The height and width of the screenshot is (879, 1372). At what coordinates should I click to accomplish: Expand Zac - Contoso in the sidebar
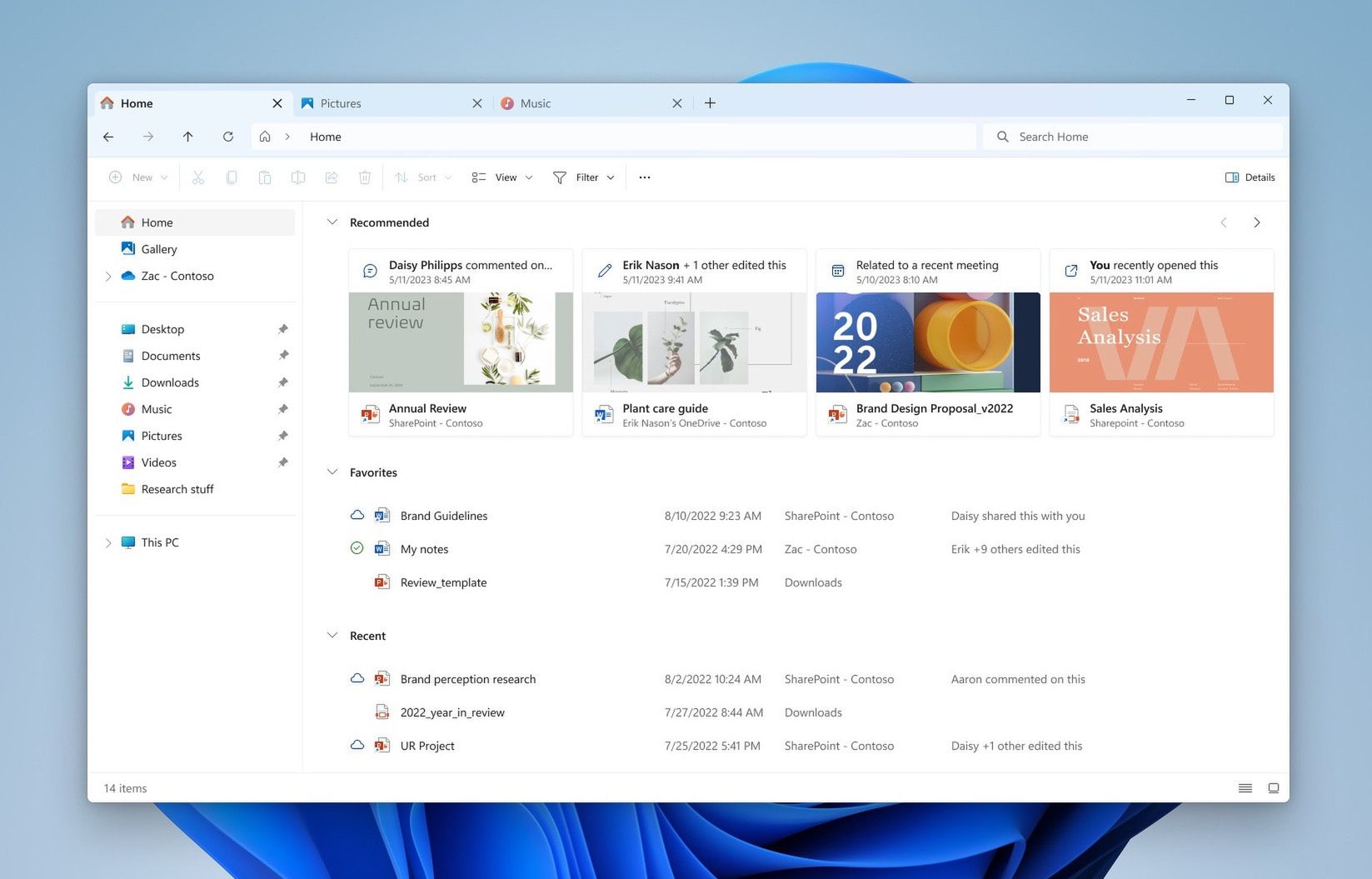click(x=108, y=276)
